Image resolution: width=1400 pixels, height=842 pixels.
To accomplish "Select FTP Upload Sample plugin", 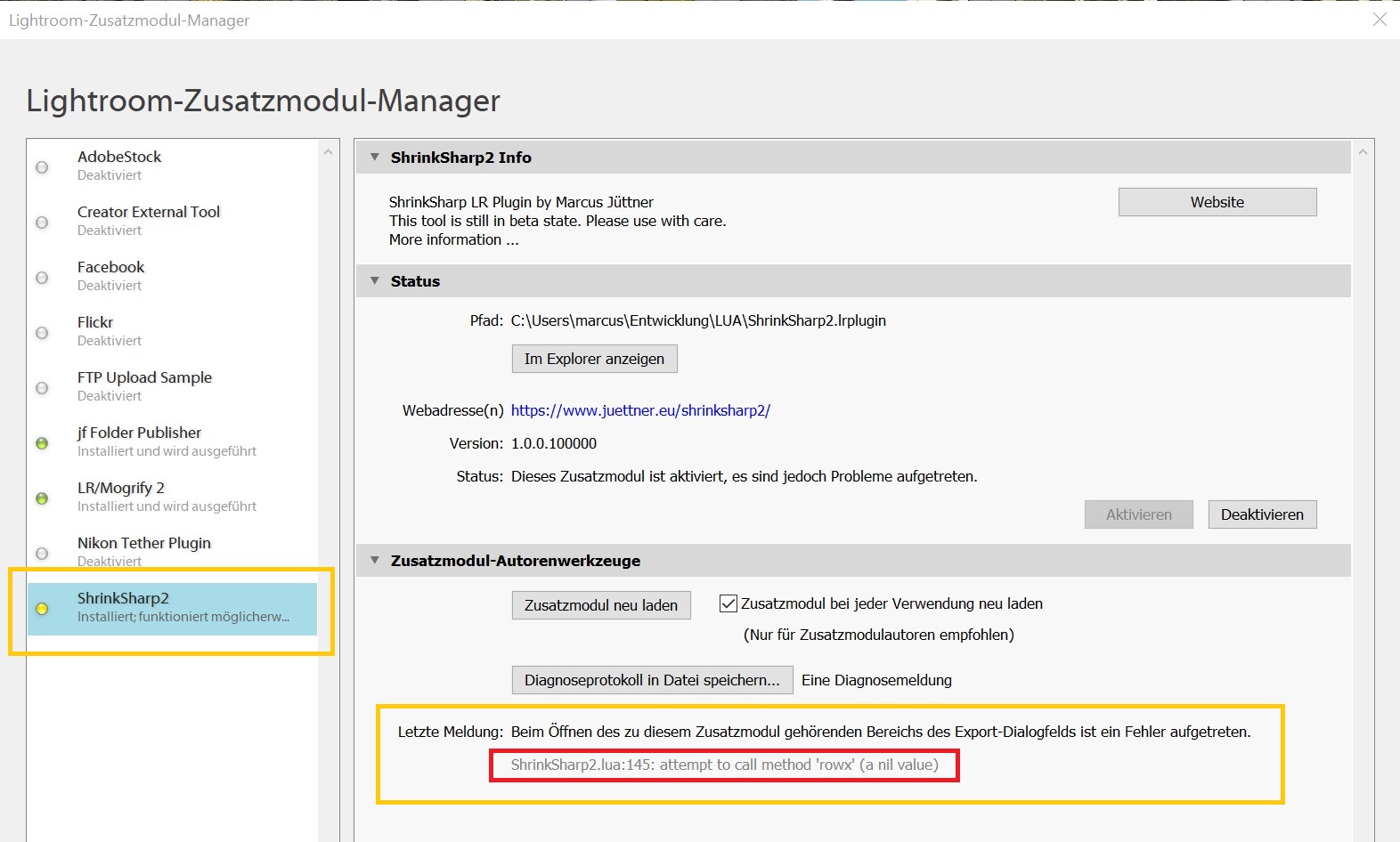I will click(172, 386).
